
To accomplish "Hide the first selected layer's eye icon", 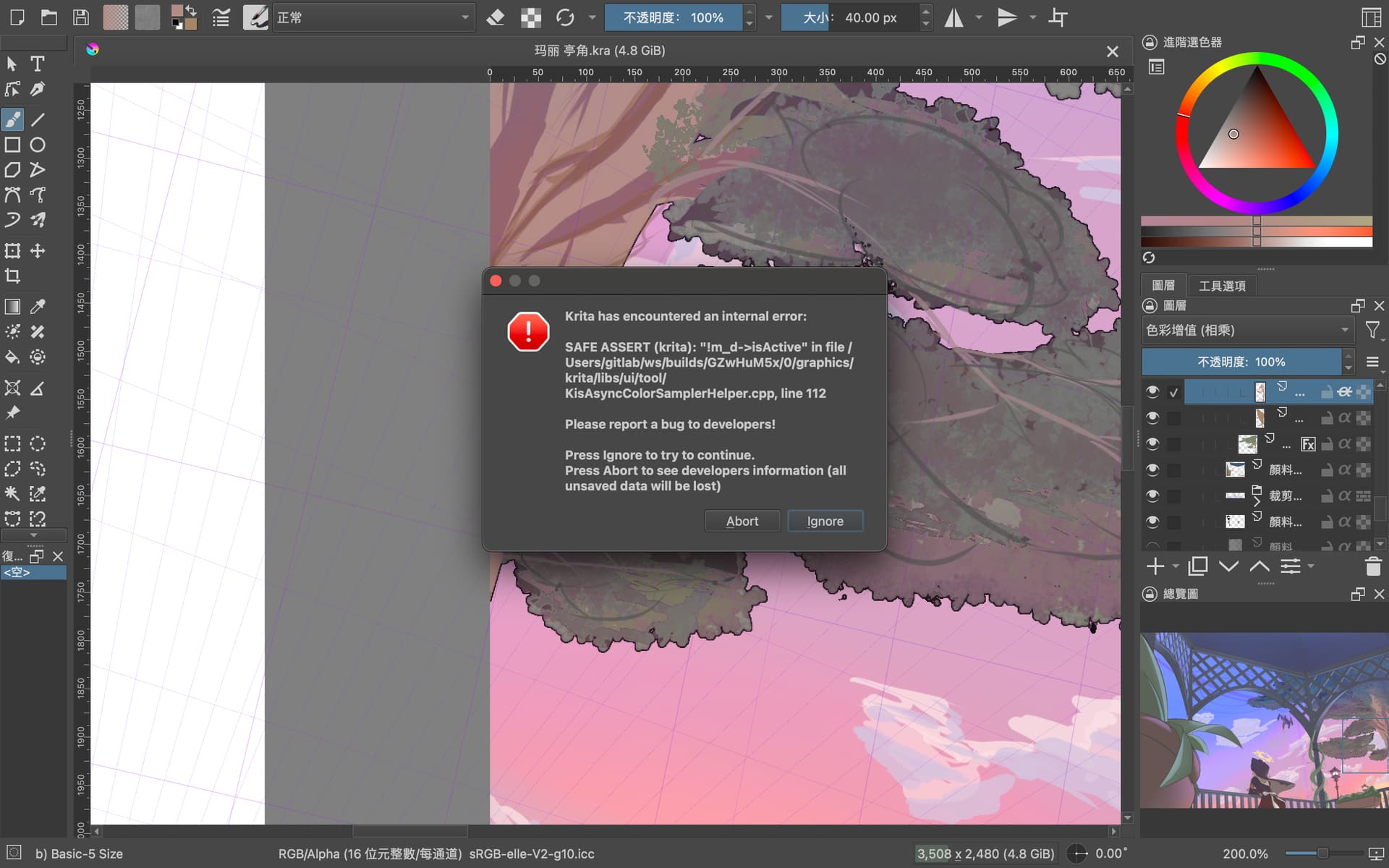I will point(1152,391).
